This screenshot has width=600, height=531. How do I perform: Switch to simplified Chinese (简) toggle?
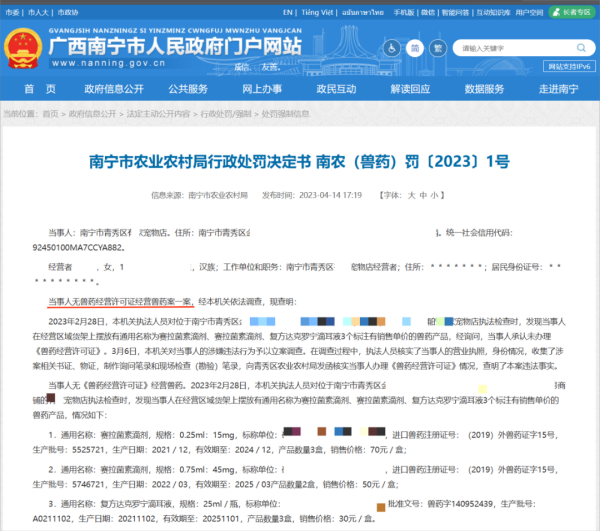[415, 49]
